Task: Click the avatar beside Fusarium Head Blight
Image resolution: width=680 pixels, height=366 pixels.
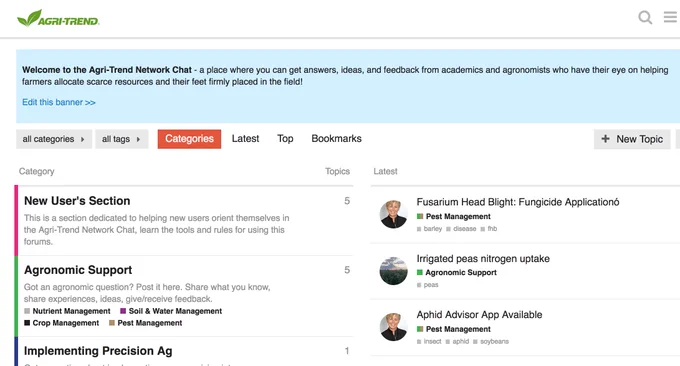Action: (393, 214)
